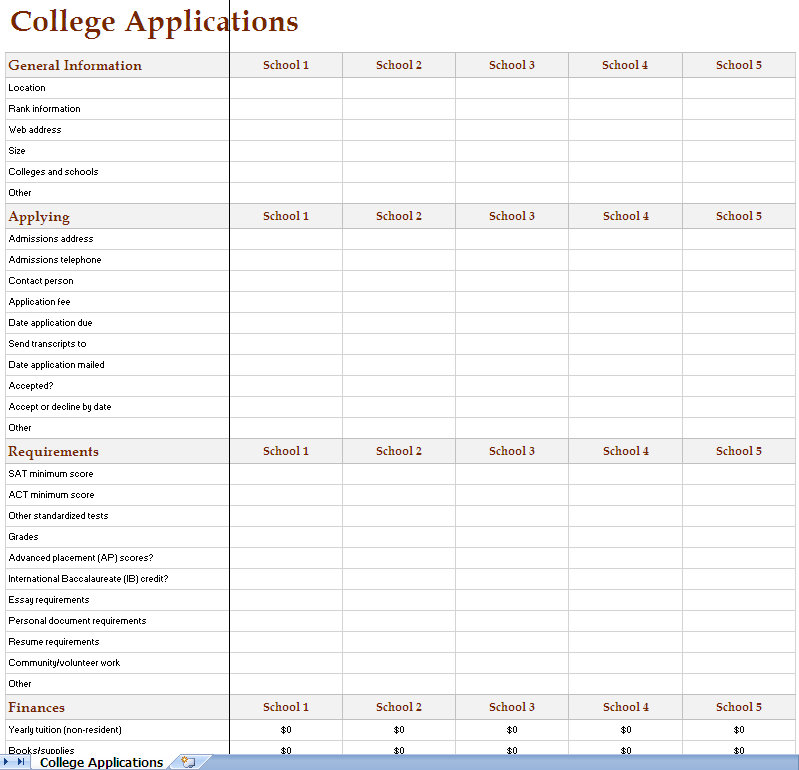Image resolution: width=799 pixels, height=770 pixels.
Task: Select the Date application mailed row label
Action: pos(57,365)
